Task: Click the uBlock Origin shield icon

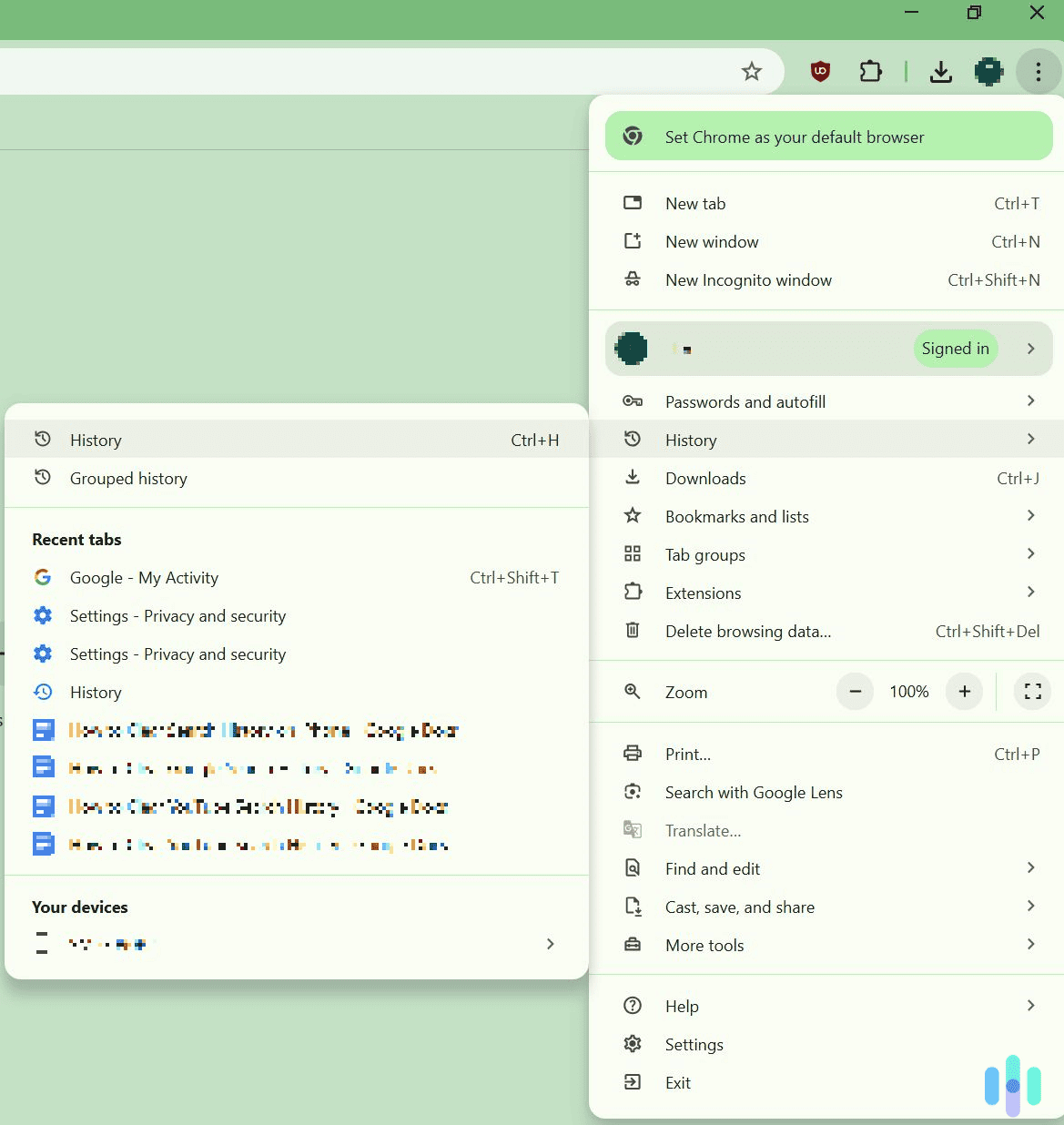Action: [818, 71]
